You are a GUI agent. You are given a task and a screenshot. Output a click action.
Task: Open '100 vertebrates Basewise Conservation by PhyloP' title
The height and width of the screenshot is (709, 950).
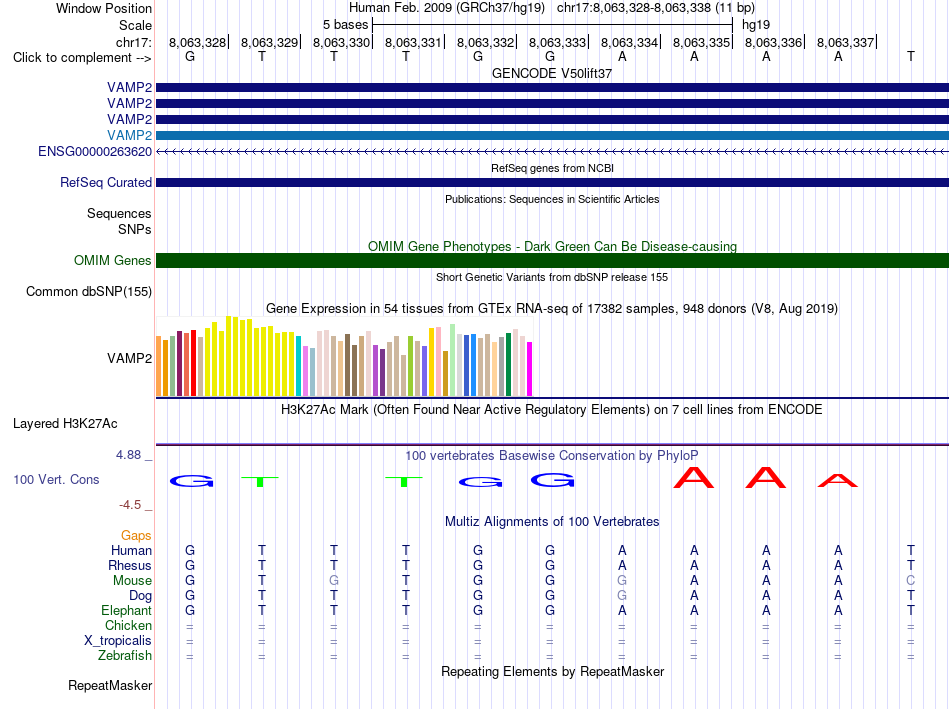click(x=552, y=455)
